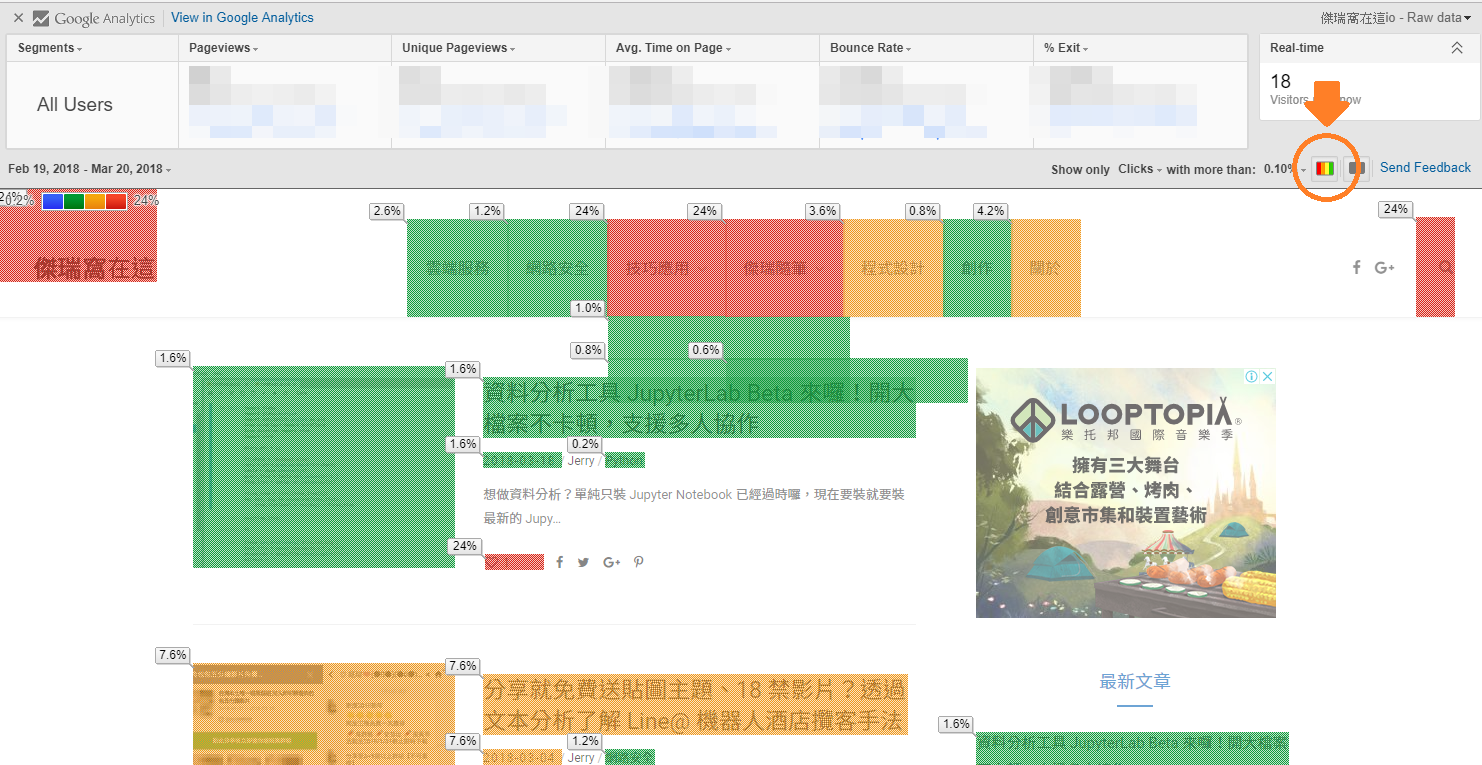Click the ad info icon on Looptopia banner
This screenshot has height=765, width=1482.
tap(1251, 377)
